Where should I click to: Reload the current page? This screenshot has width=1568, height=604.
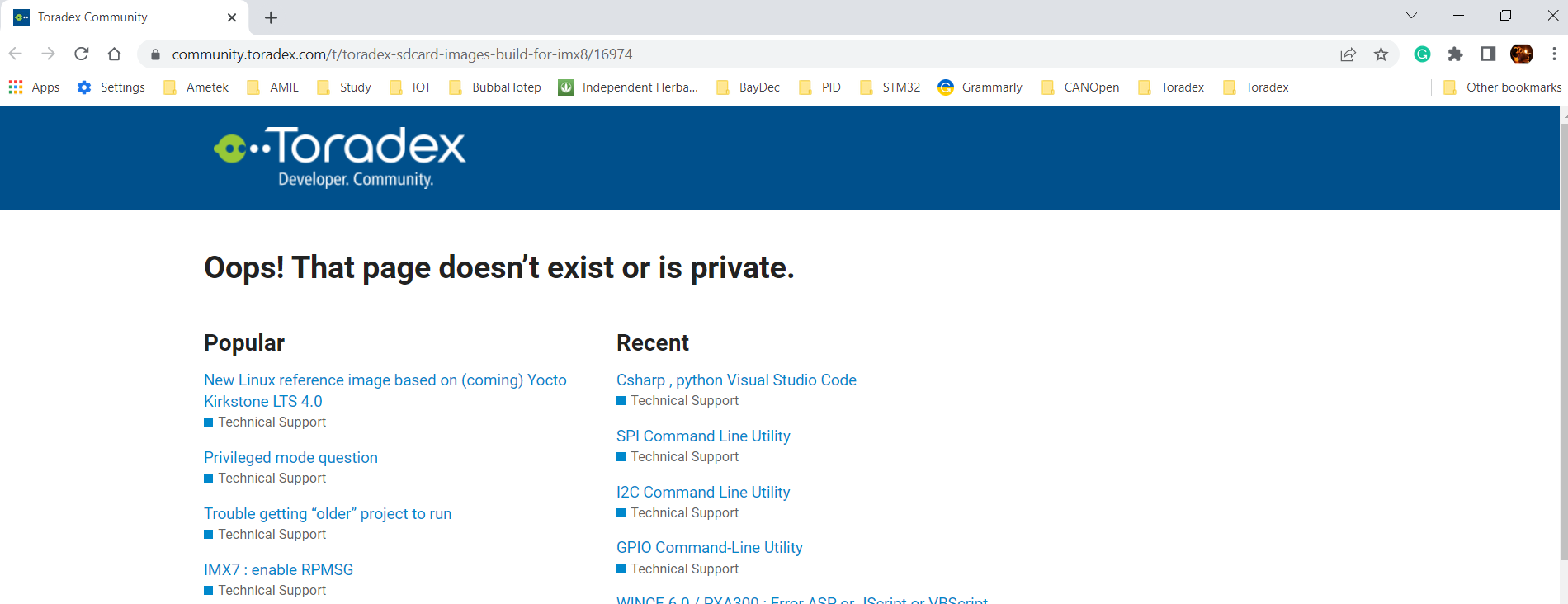coord(82,54)
